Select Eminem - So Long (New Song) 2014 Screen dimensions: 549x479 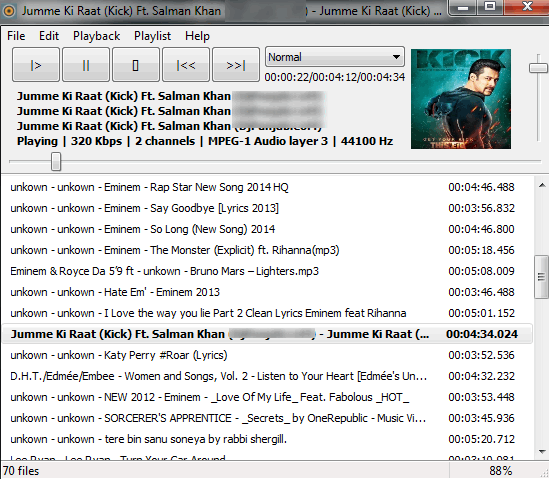(x=267, y=229)
